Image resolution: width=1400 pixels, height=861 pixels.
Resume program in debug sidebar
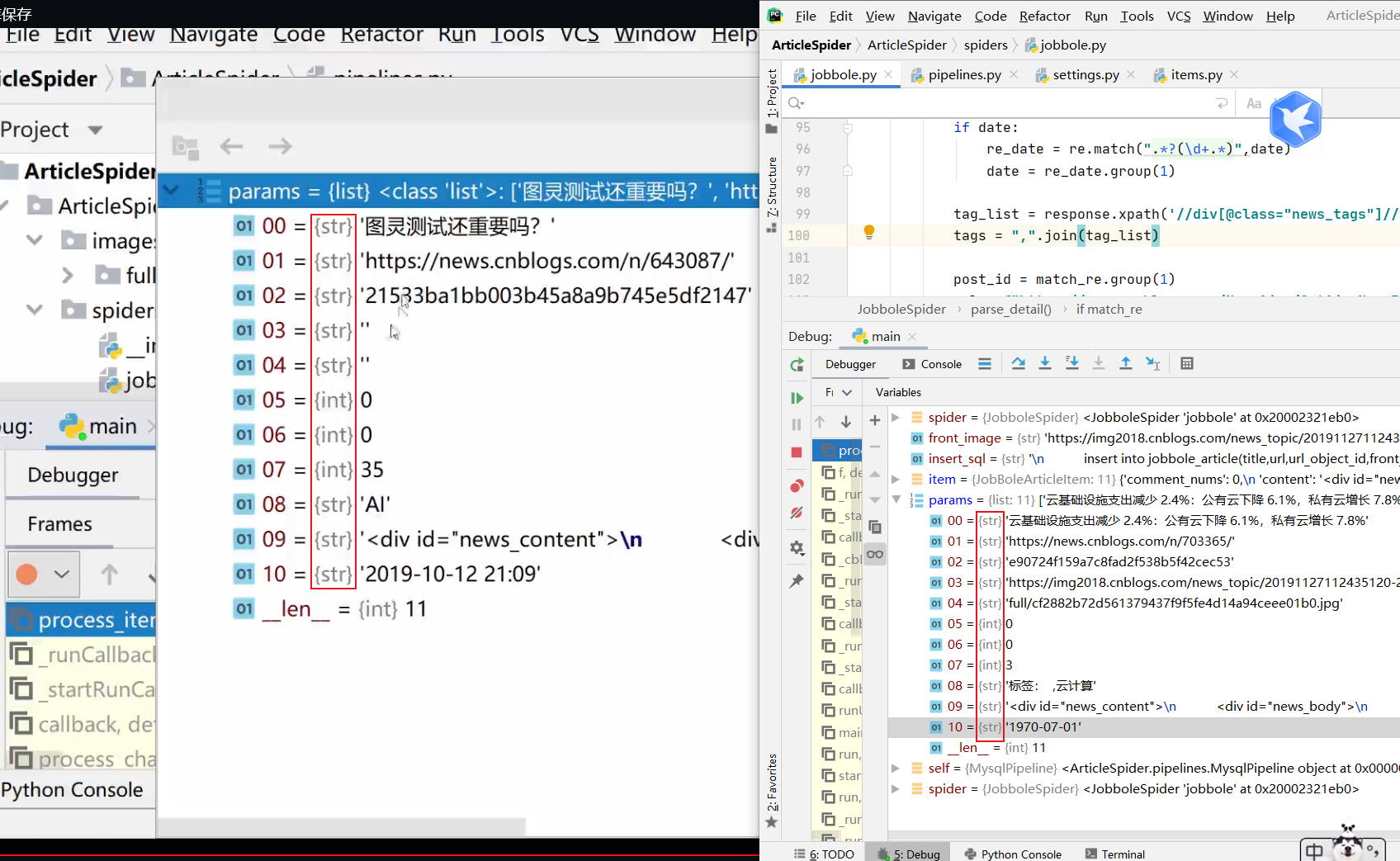pyautogui.click(x=797, y=398)
